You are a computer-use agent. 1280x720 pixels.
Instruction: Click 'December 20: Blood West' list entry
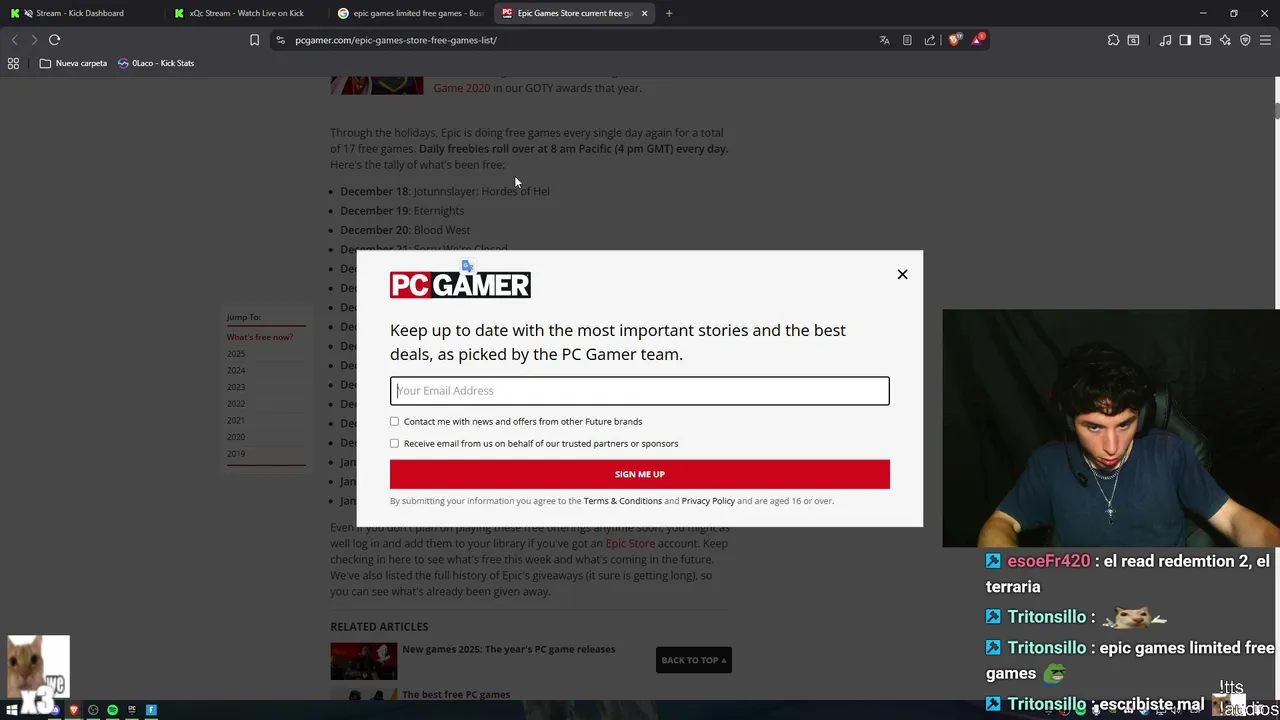point(405,230)
